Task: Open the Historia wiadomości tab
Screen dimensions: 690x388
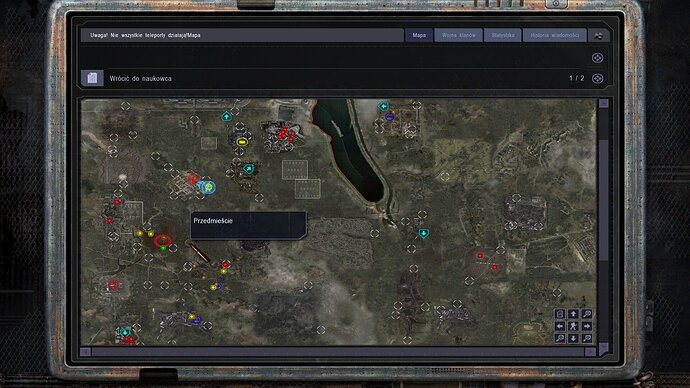Action: [554, 35]
